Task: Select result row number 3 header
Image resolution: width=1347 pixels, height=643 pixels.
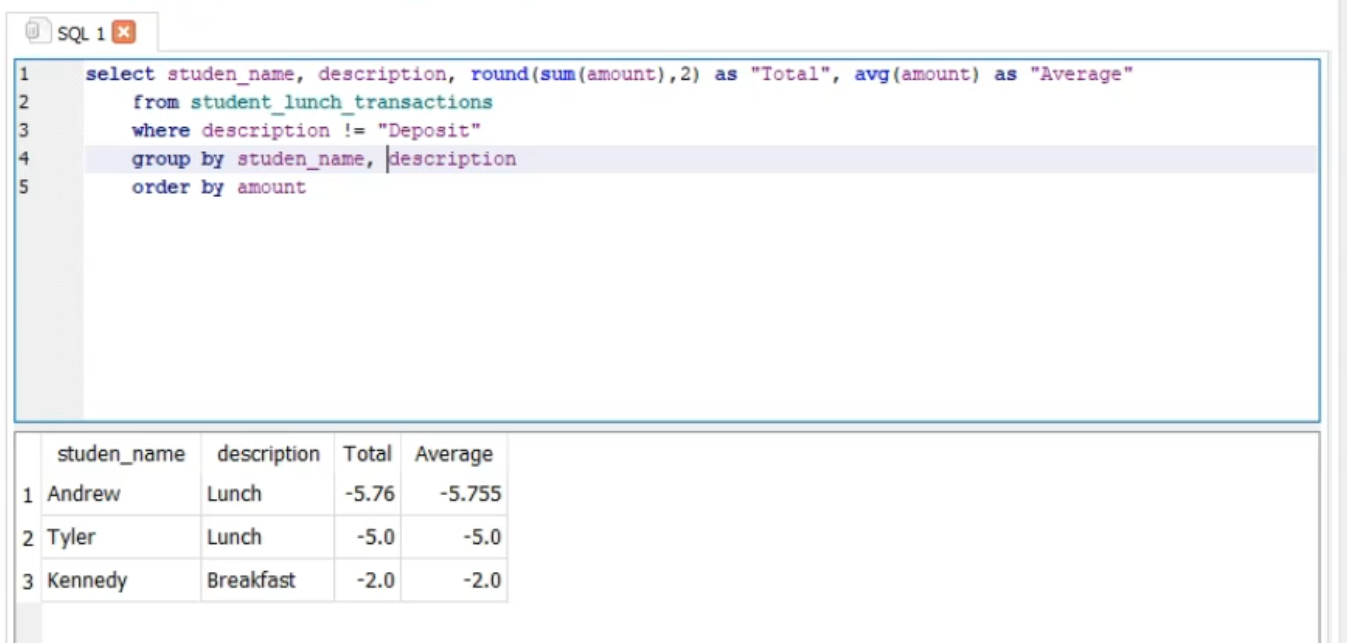Action: pos(28,581)
